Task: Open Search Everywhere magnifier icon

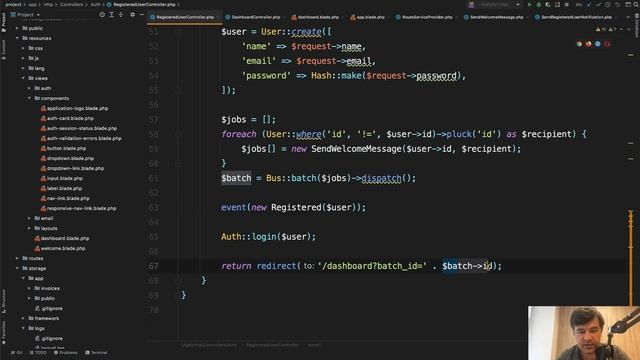Action: coord(637,4)
